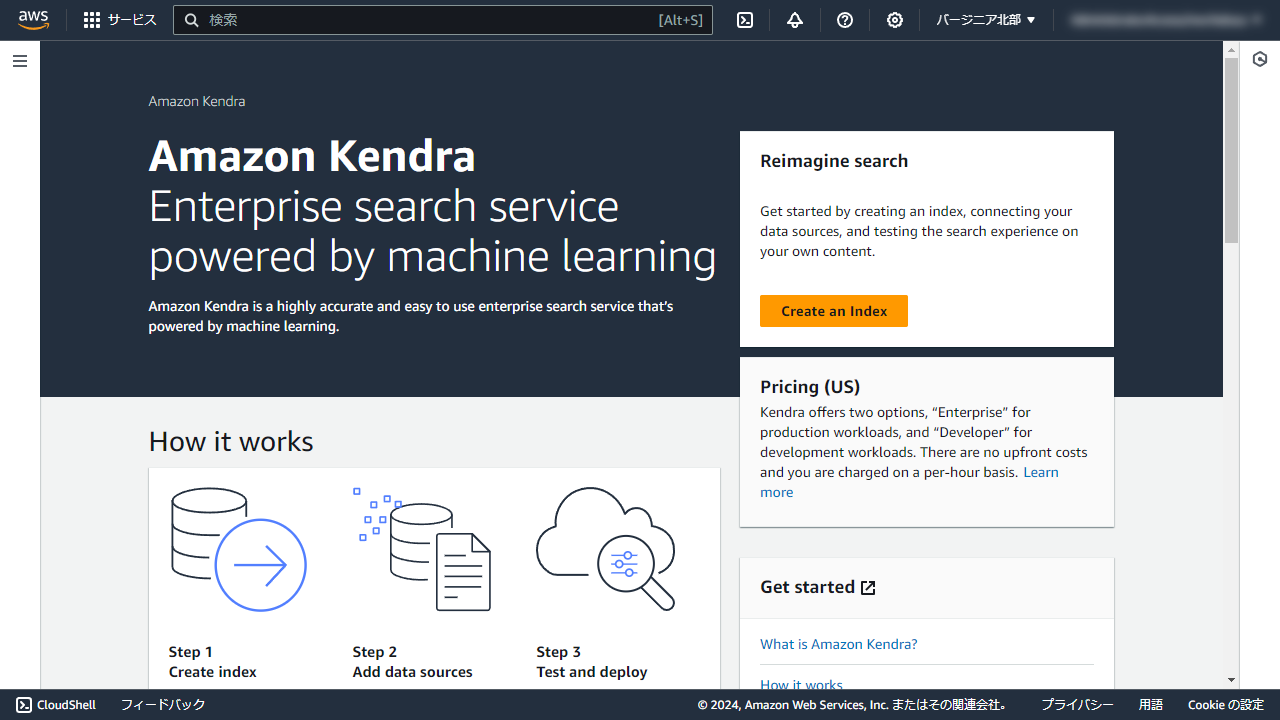1280x720 pixels.
Task: Open CloudShell from the footer
Action: point(56,705)
